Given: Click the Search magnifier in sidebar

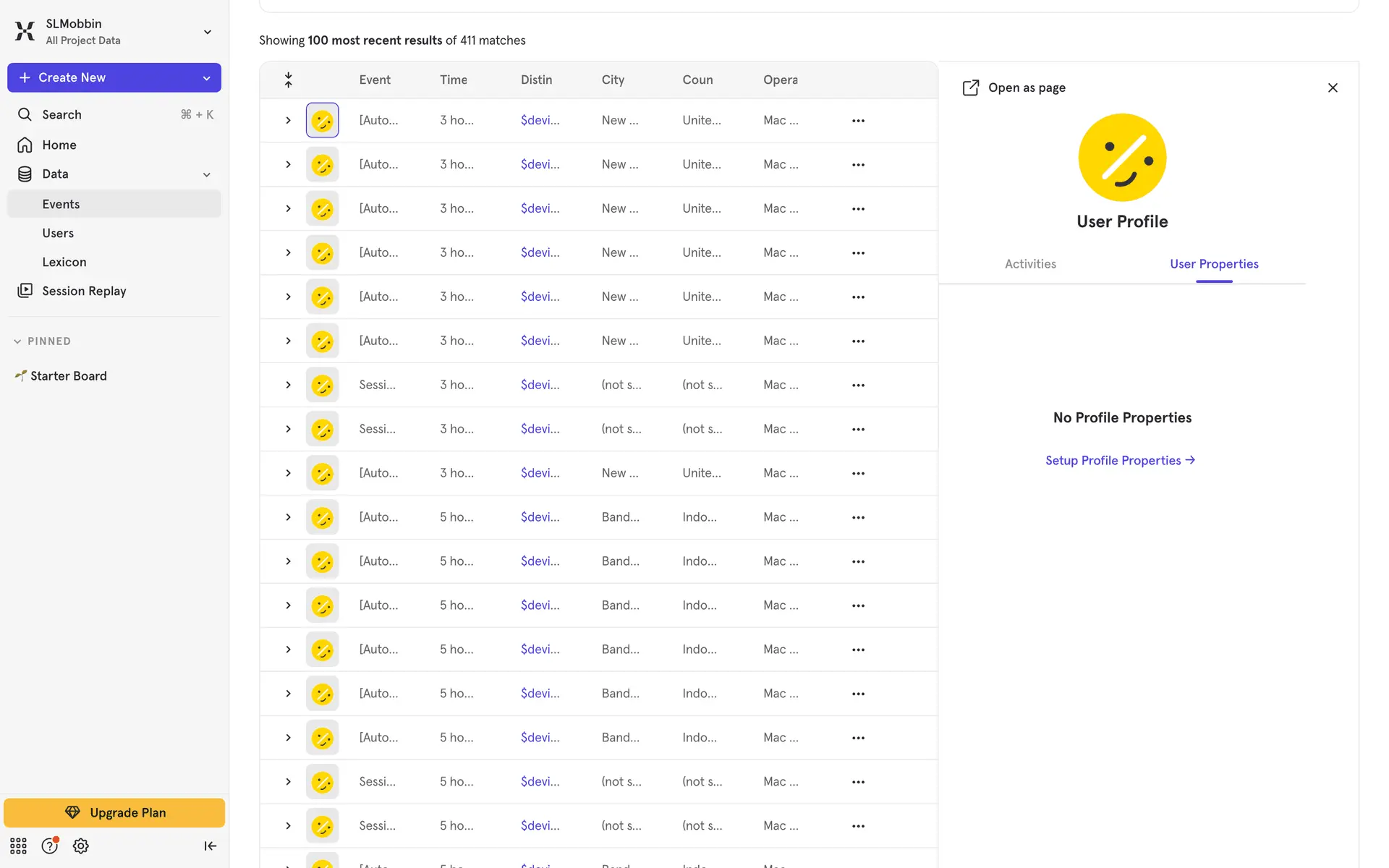Looking at the screenshot, I should point(25,114).
